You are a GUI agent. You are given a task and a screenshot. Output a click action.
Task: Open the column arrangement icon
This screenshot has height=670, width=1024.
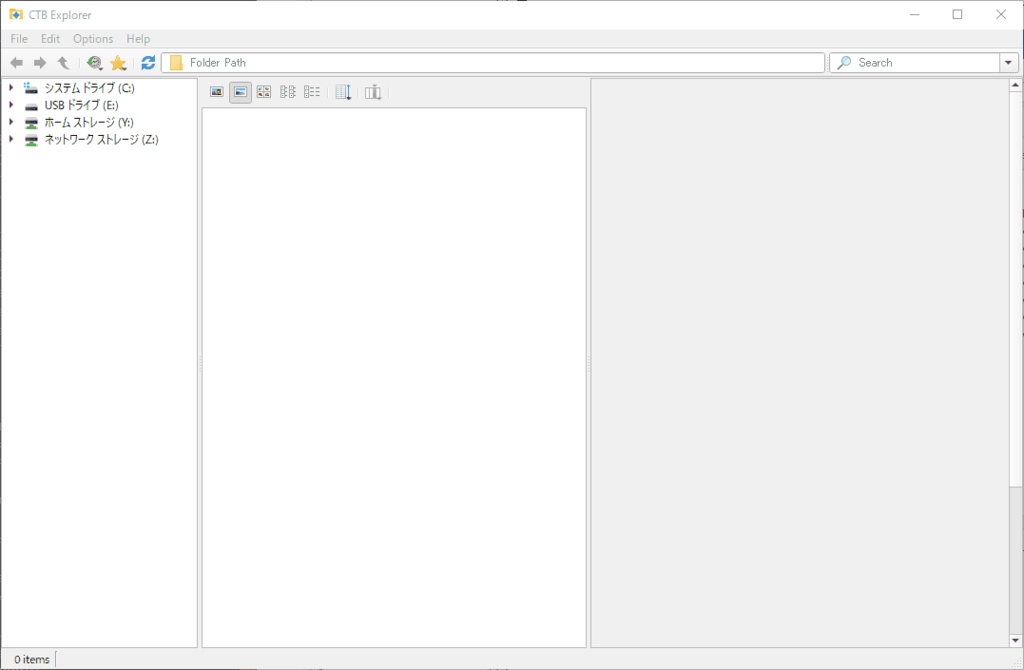click(373, 92)
